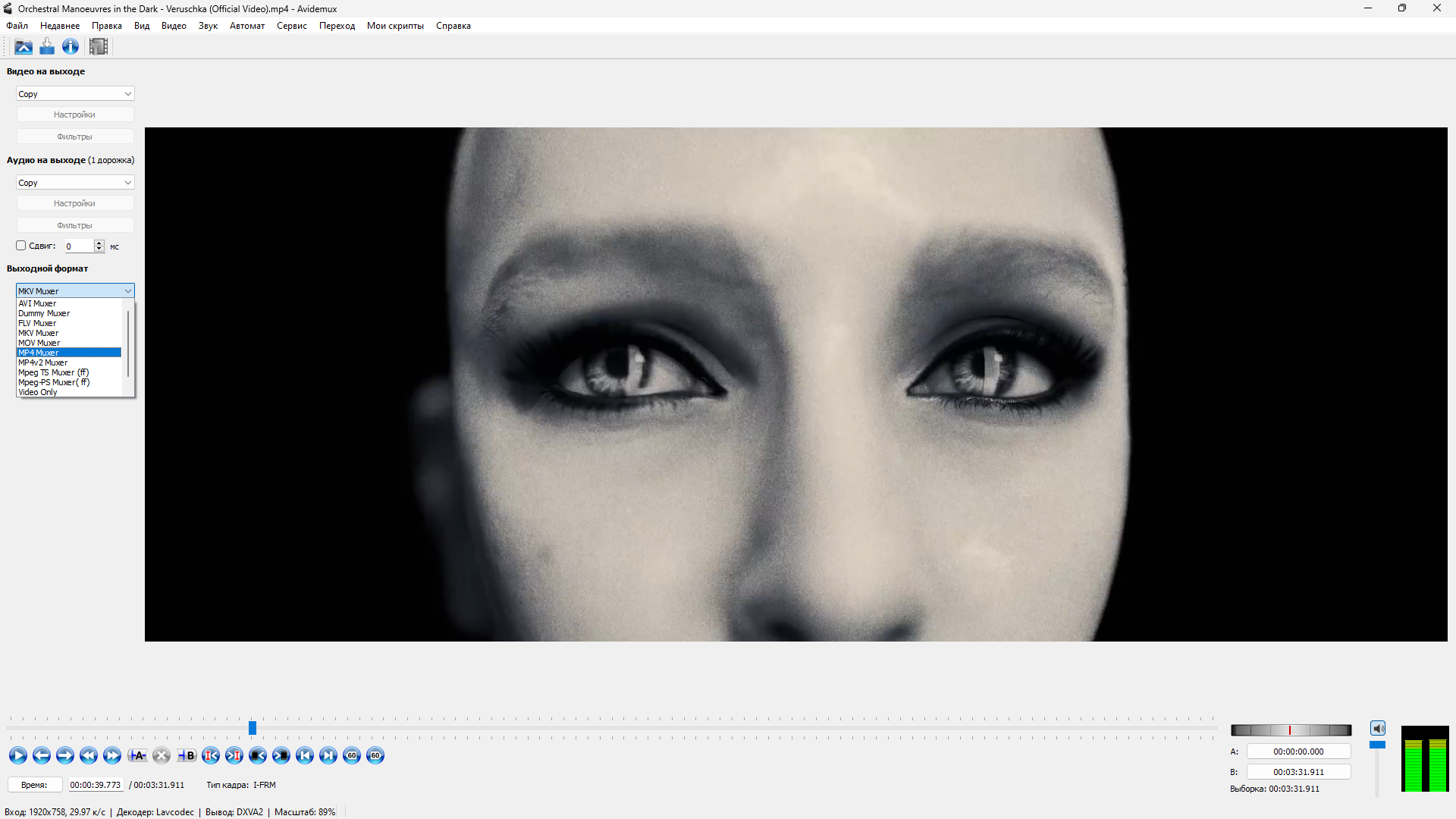Open the video Information icon
Image resolution: width=1456 pixels, height=819 pixels.
71,47
